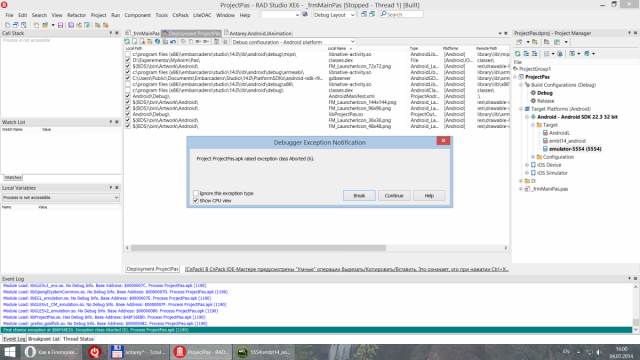Uncheck the D:\Experements classes.dex row checkbox
640x360 pixels.
coord(128,60)
